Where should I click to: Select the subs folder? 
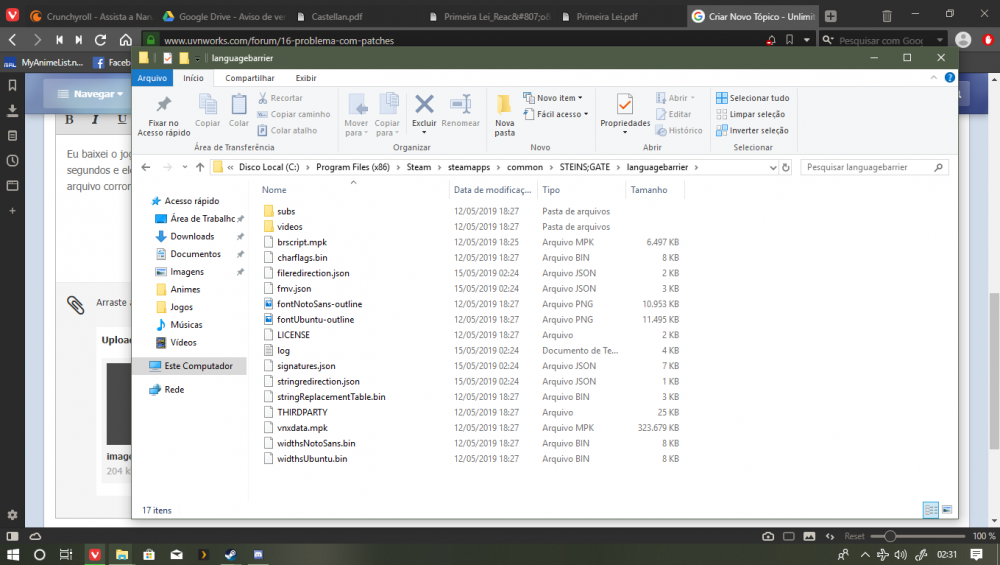(286, 211)
